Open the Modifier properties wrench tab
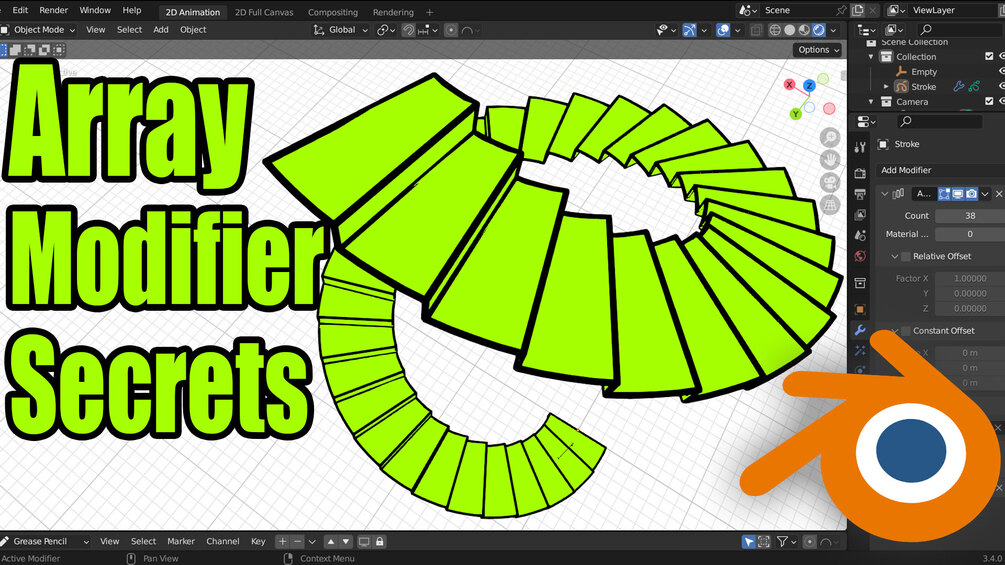Image resolution: width=1005 pixels, height=565 pixels. (860, 331)
